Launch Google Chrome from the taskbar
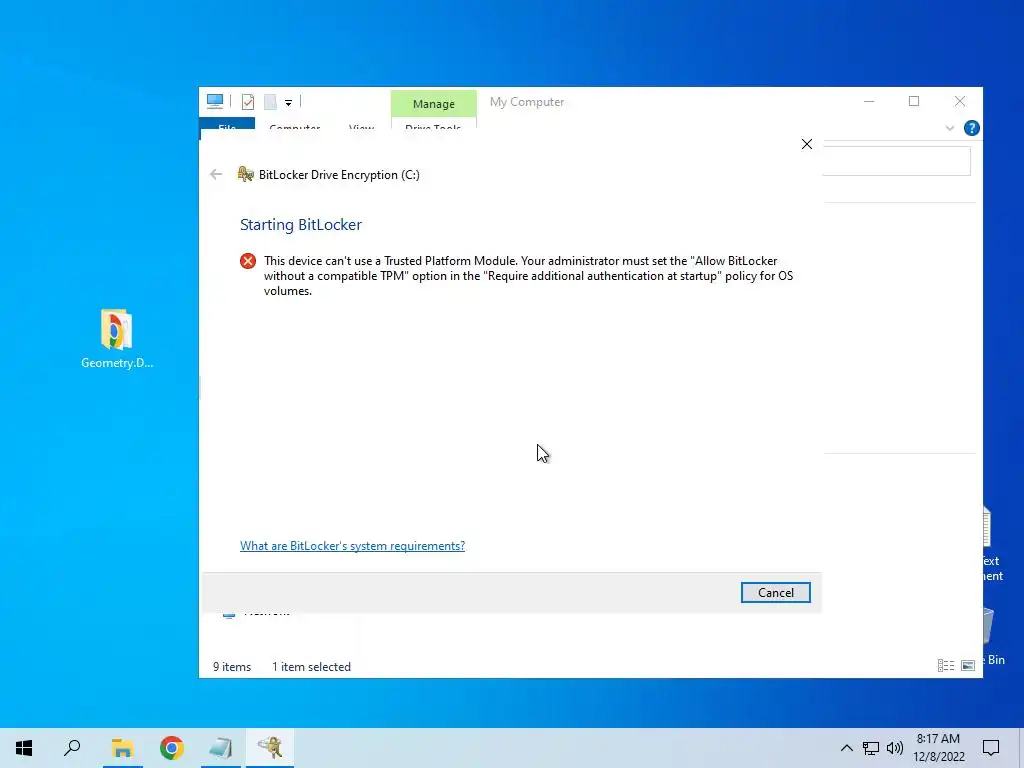This screenshot has width=1024, height=768. [x=172, y=748]
